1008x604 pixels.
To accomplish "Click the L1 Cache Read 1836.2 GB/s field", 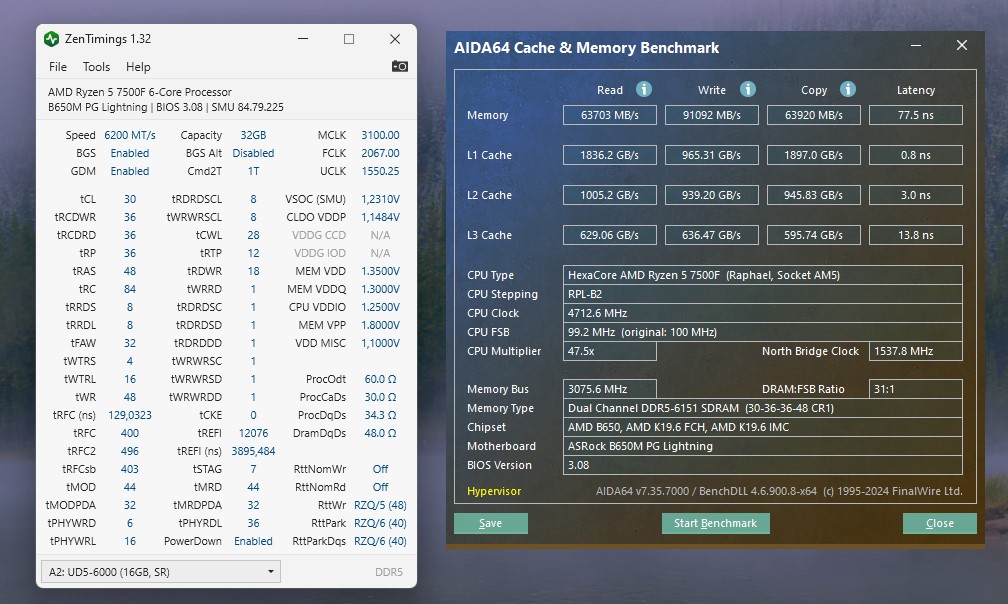I will pos(609,155).
